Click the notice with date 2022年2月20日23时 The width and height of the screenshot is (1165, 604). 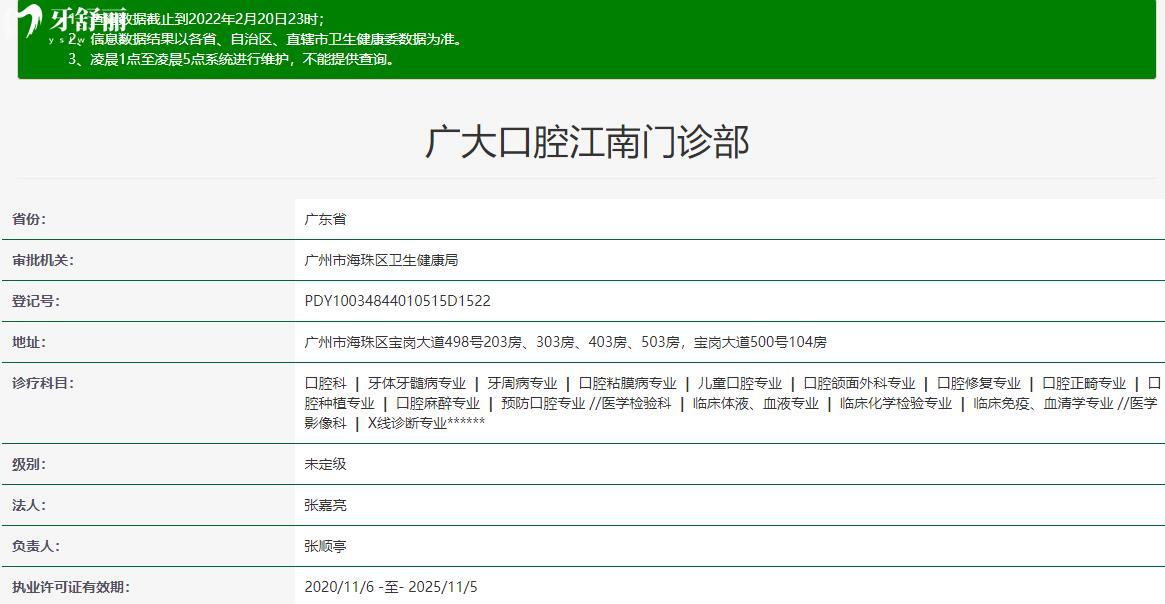[197, 19]
